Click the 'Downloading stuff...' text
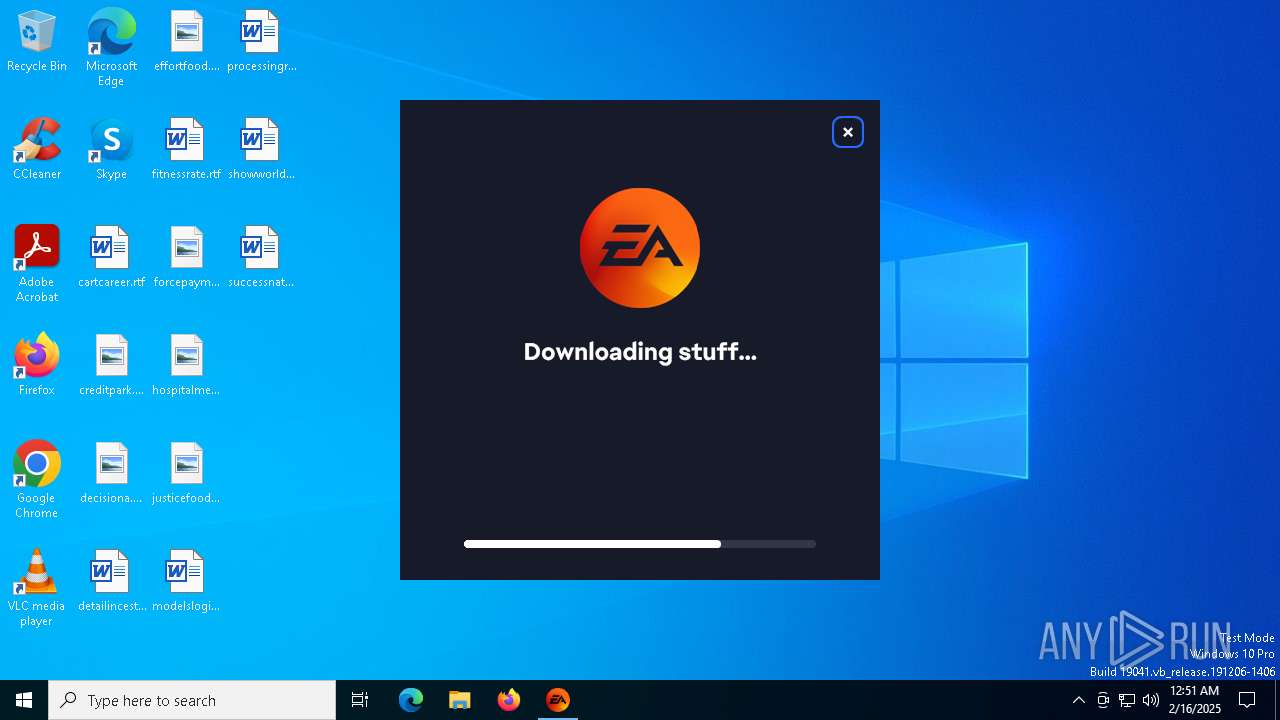1280x720 pixels. (x=640, y=352)
